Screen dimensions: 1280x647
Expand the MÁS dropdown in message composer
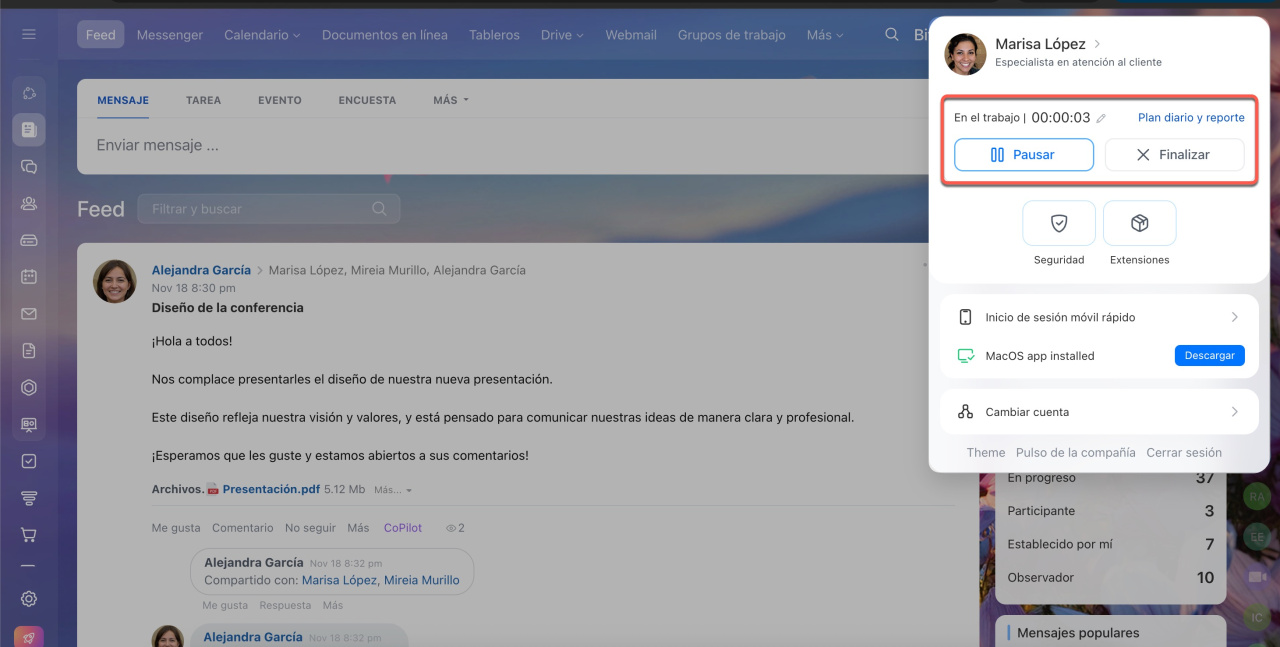pos(450,100)
